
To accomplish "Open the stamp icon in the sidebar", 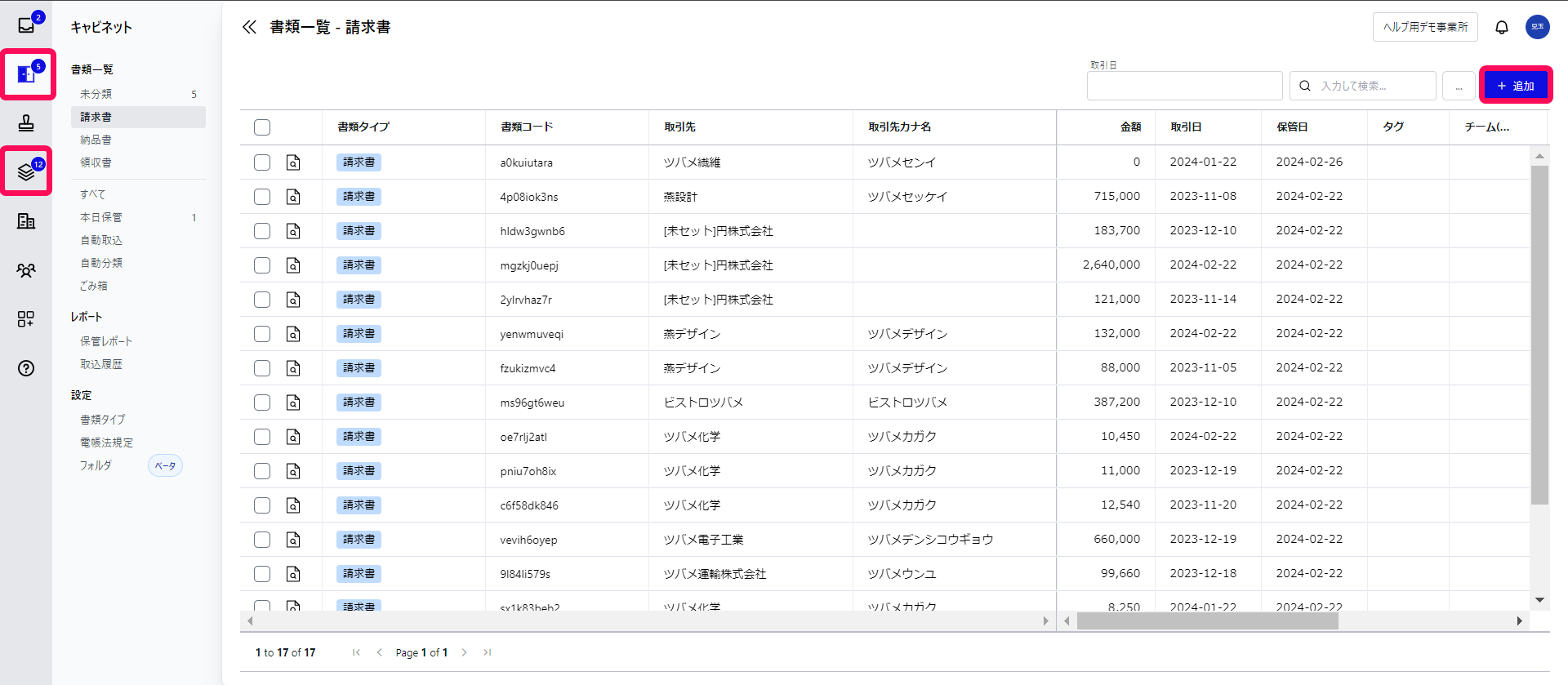I will coord(26,123).
